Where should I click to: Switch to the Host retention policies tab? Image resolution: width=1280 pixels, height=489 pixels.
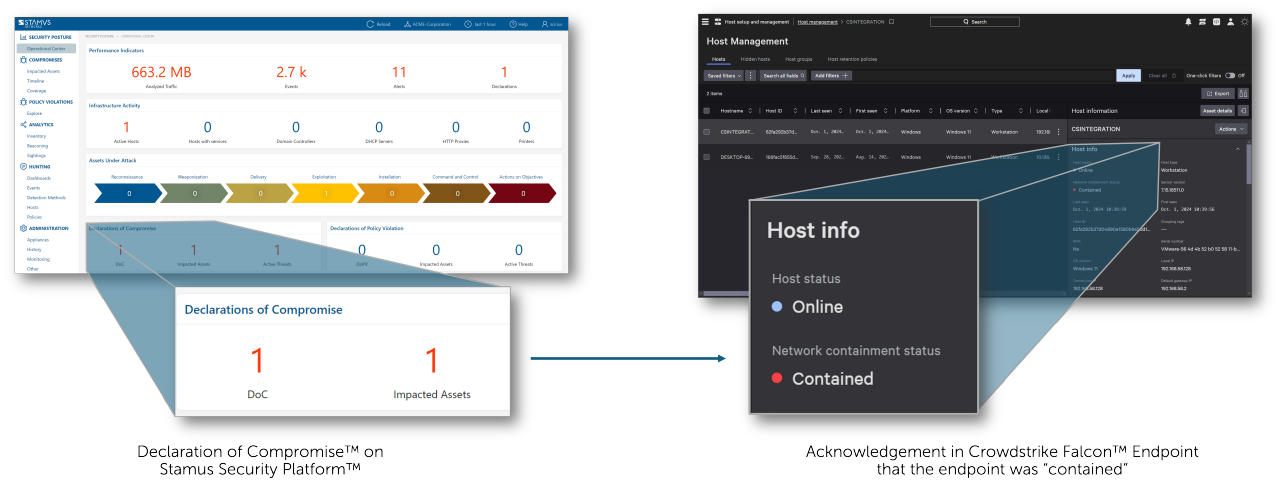click(852, 59)
